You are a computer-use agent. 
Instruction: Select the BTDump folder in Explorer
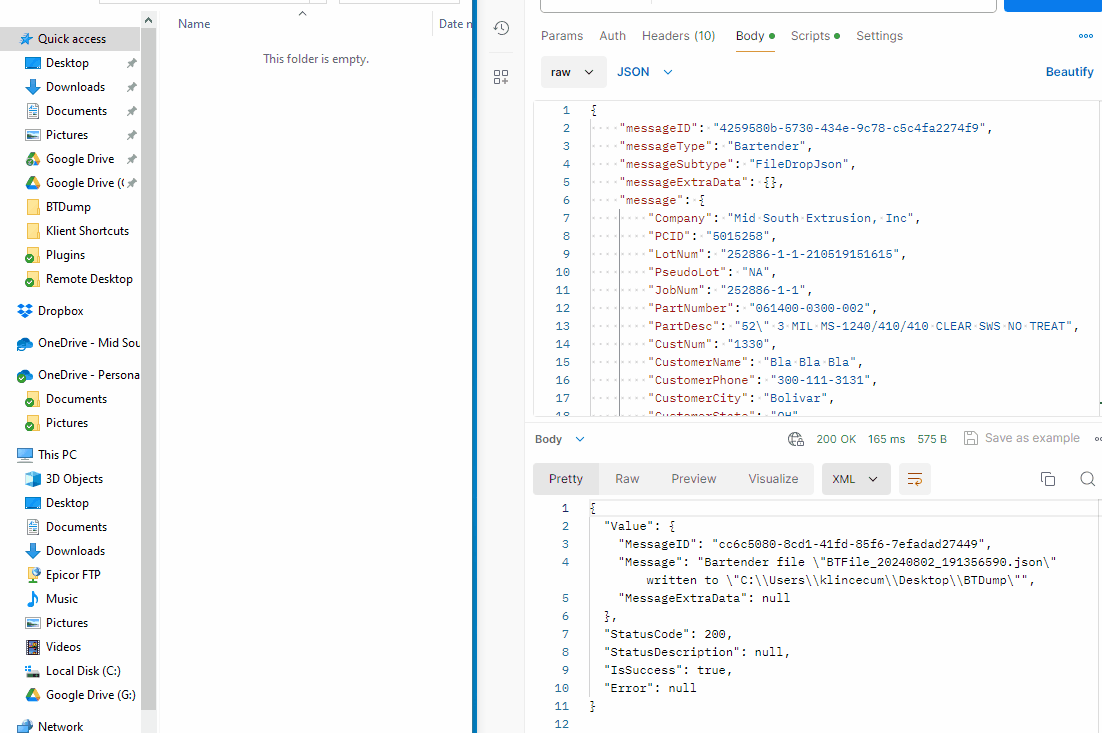click(x=68, y=207)
